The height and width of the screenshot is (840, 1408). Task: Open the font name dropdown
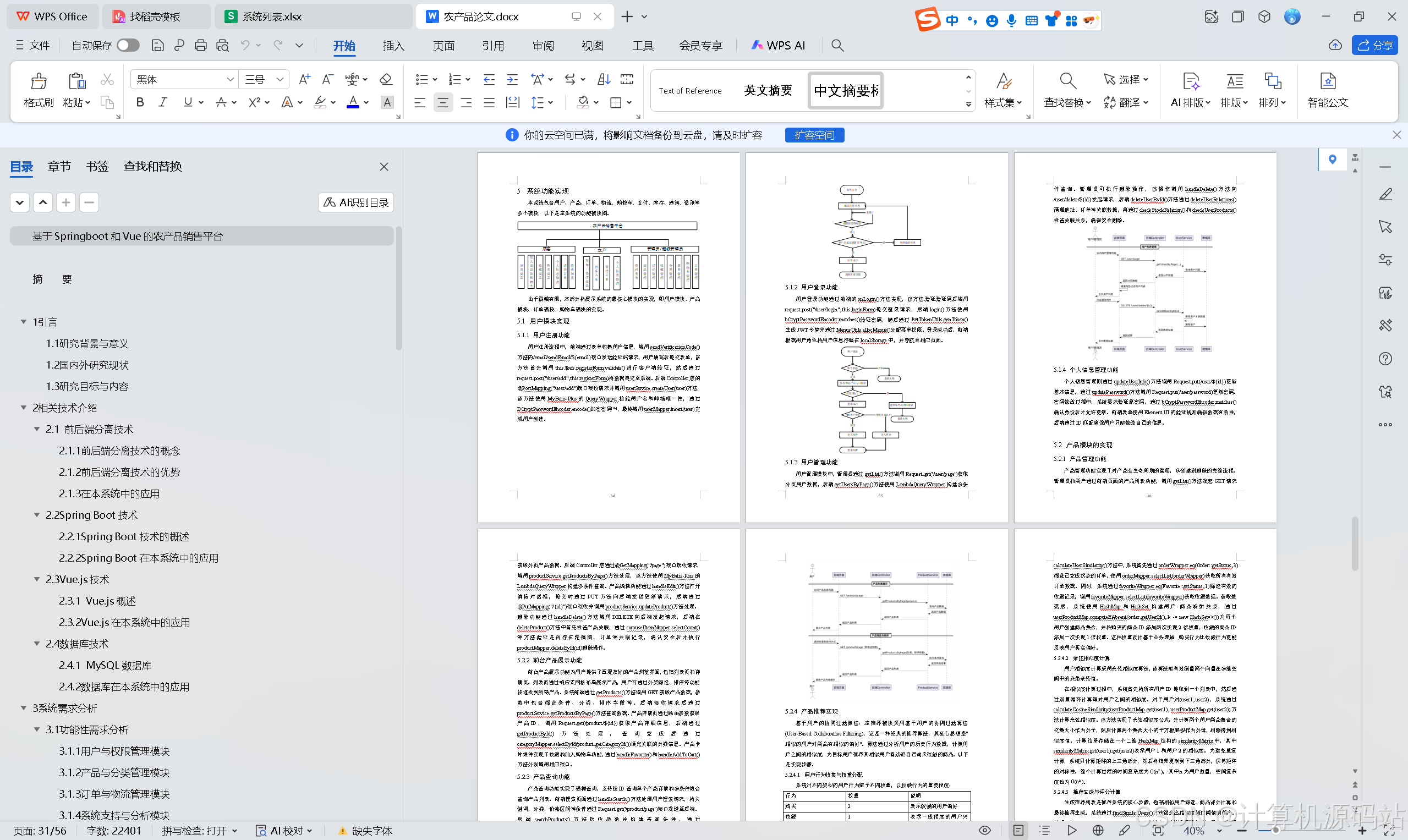coord(230,79)
